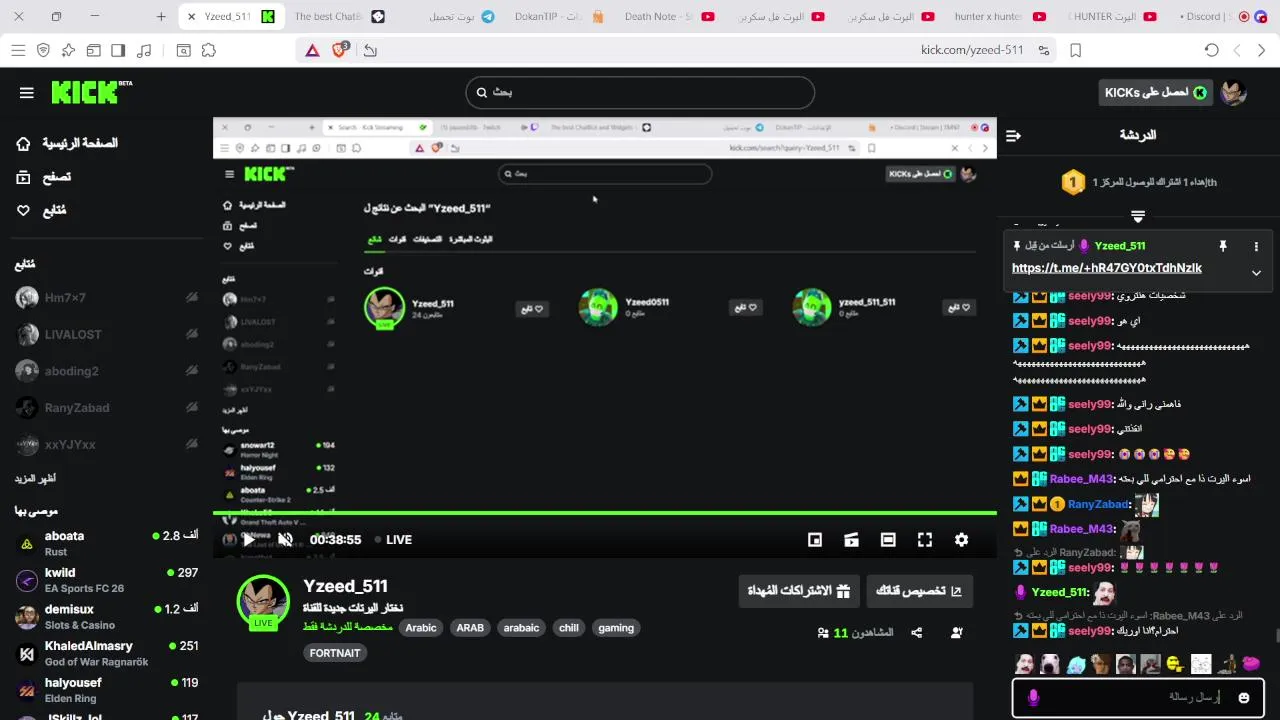
Task: Open recommended channel KhaledAlmasry
Action: (x=106, y=653)
